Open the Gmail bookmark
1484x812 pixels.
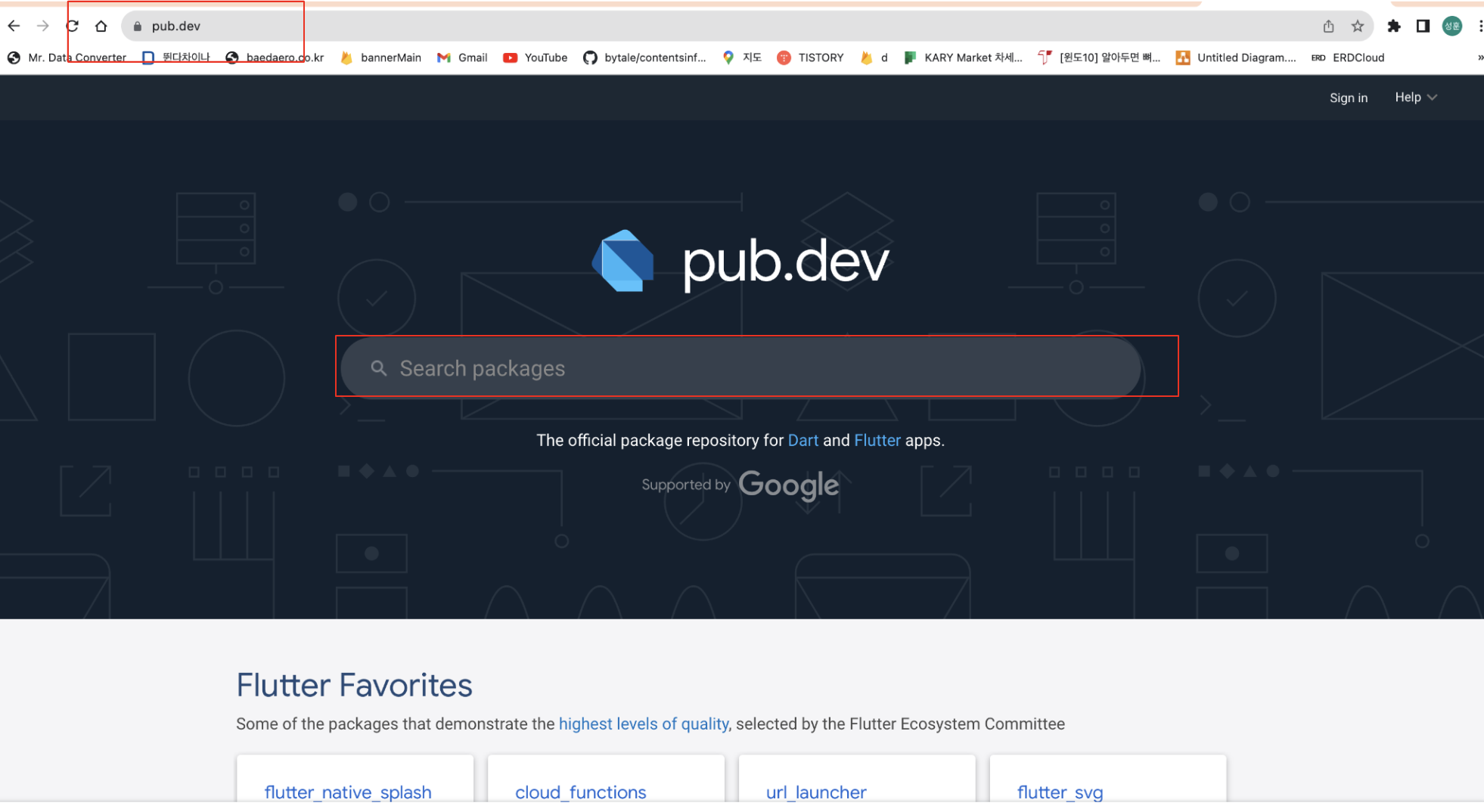pyautogui.click(x=462, y=57)
